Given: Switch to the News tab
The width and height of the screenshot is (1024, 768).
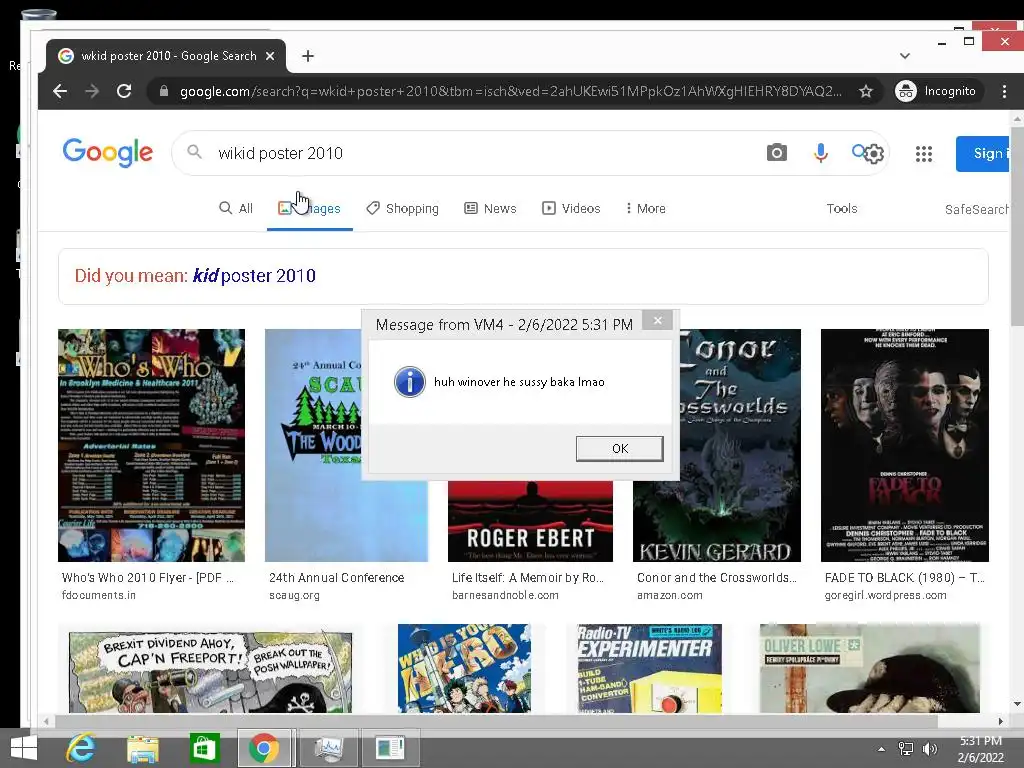Looking at the screenshot, I should (x=490, y=208).
